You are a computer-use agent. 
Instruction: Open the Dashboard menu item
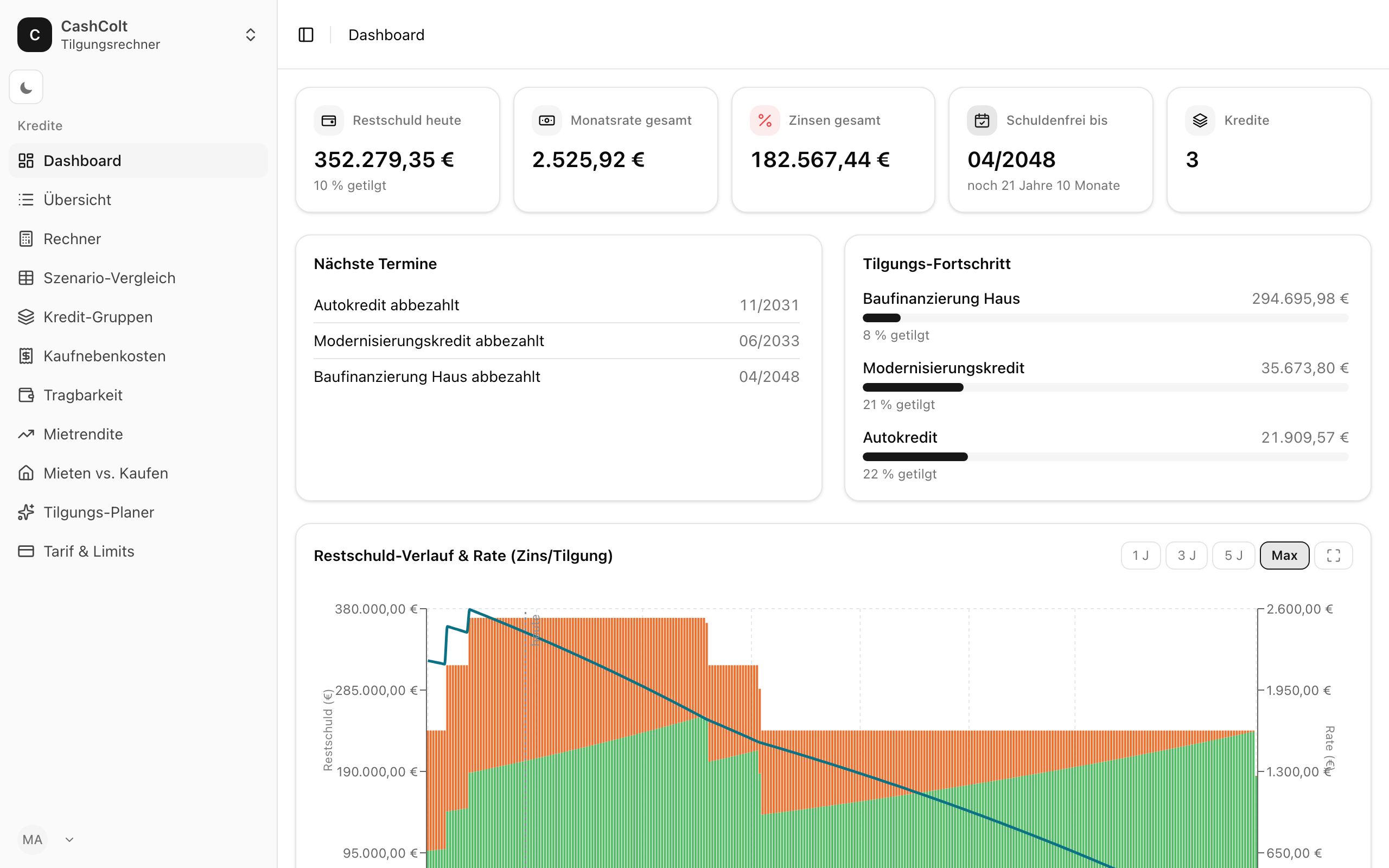[138, 161]
